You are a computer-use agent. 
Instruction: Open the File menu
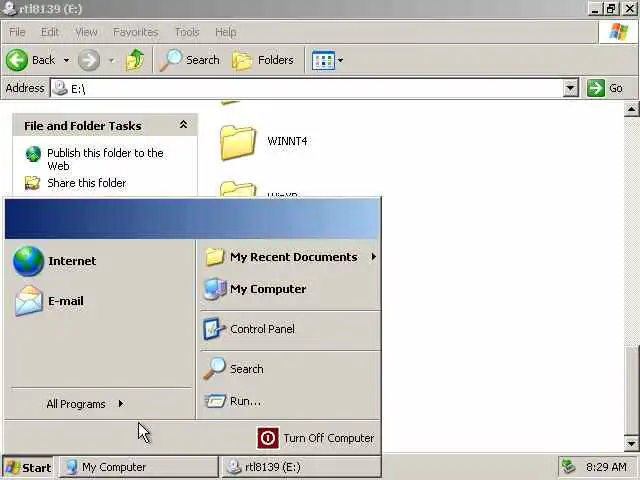click(x=17, y=32)
